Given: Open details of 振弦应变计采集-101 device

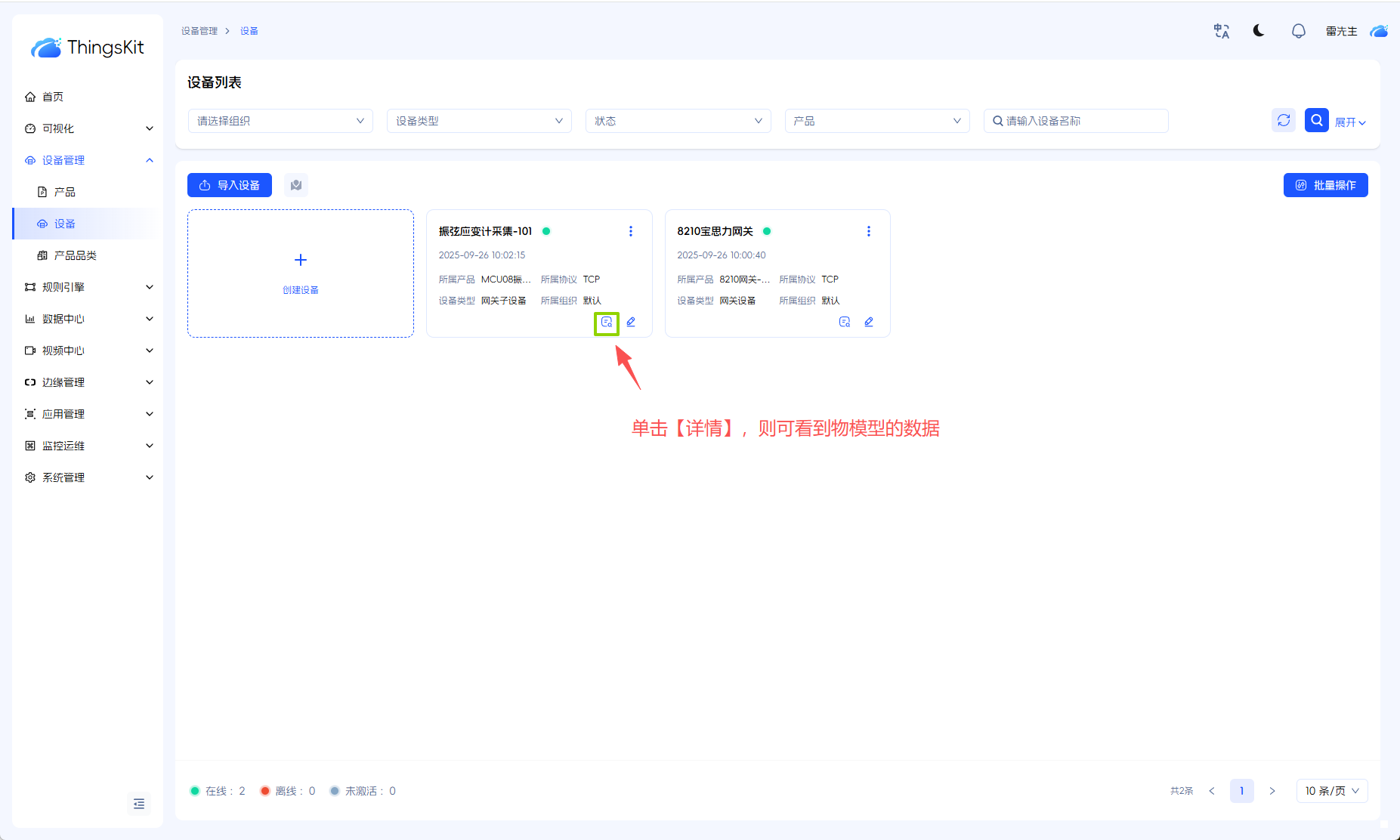Looking at the screenshot, I should click(606, 323).
